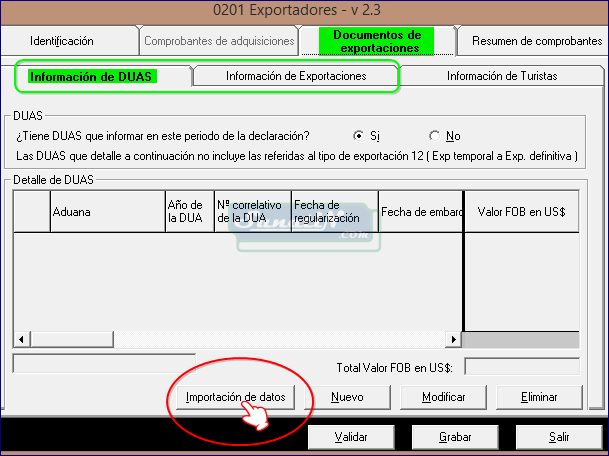The width and height of the screenshot is (609, 456).
Task: Click the Aduana column header
Action: tap(108, 212)
